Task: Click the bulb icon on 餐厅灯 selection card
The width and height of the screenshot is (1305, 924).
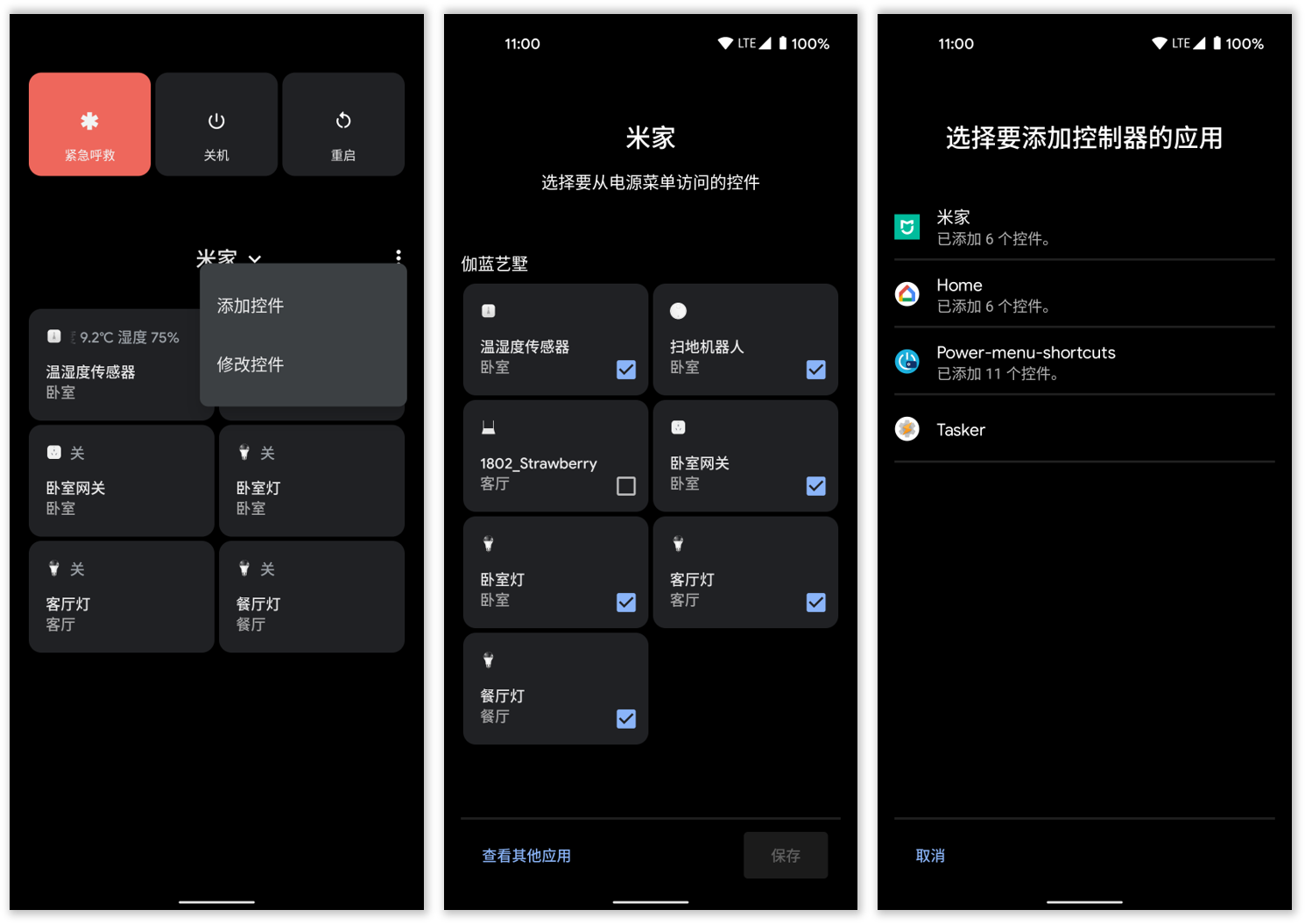Action: [489, 660]
